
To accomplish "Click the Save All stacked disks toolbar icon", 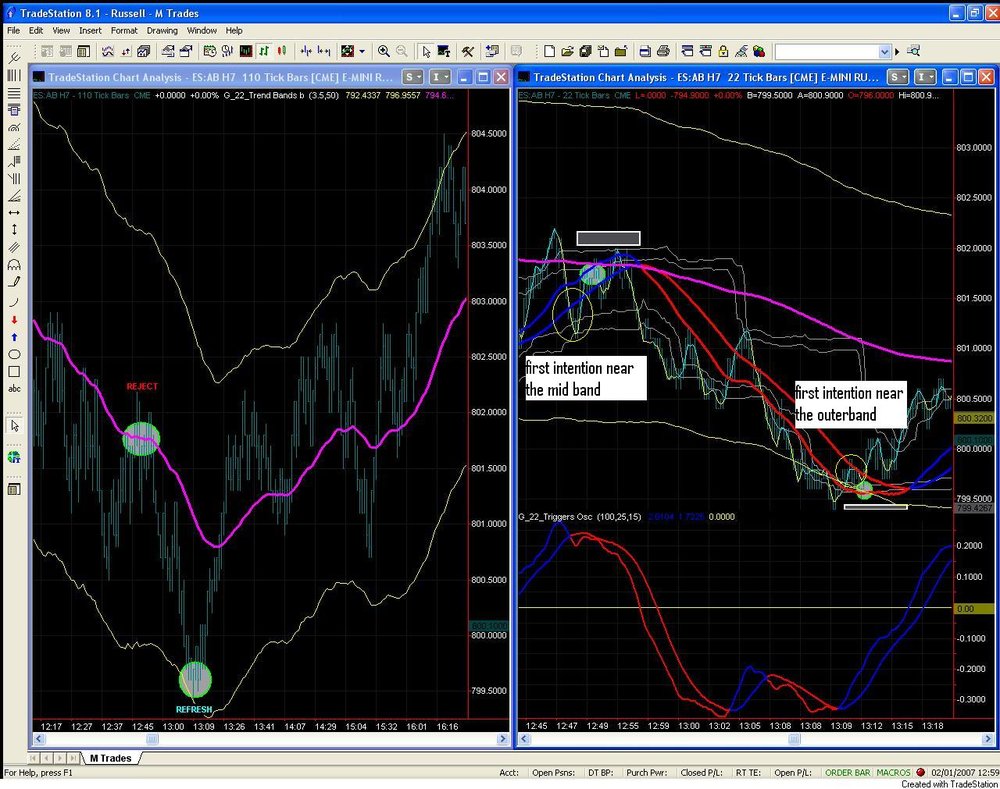I will click(x=585, y=51).
